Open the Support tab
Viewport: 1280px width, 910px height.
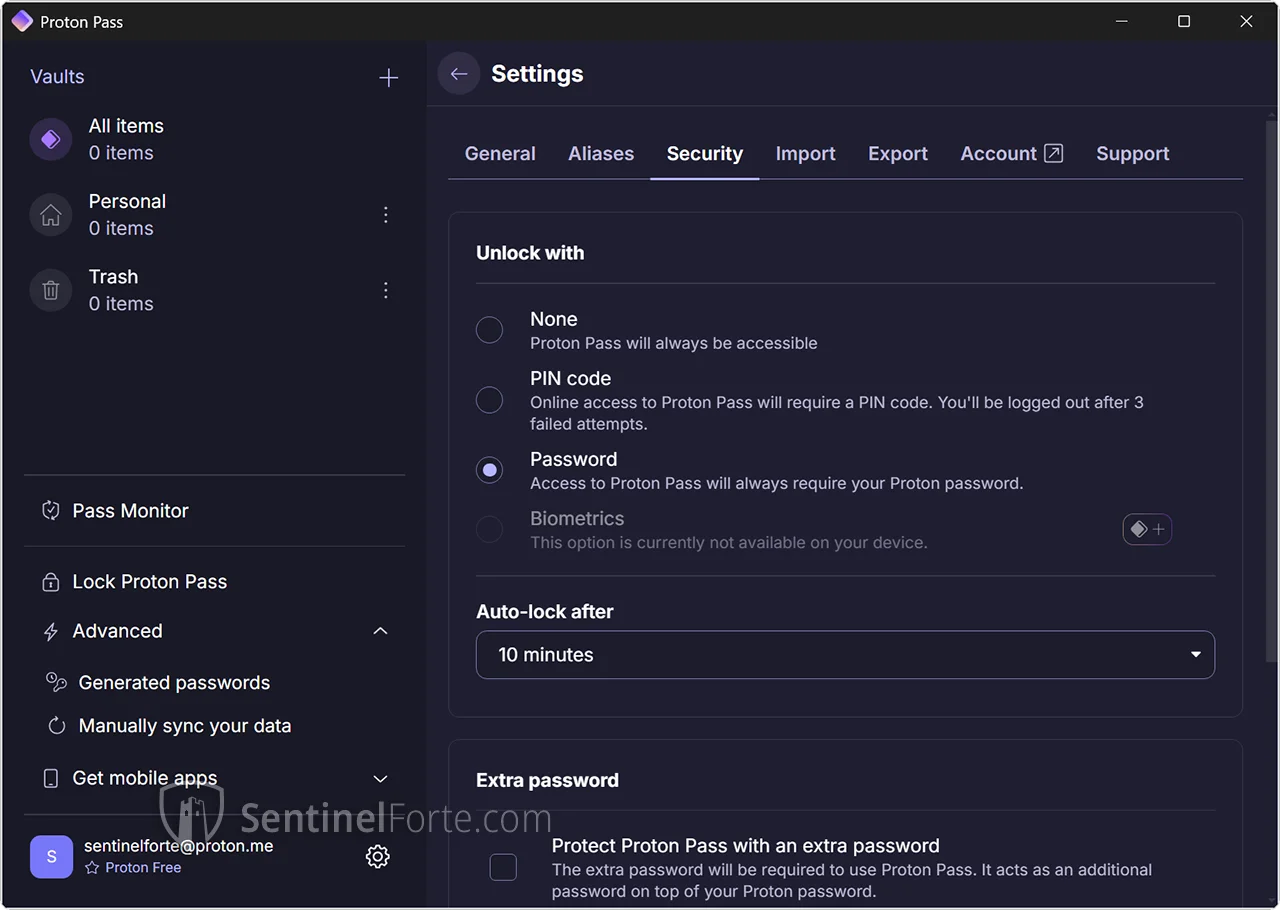pos(1132,153)
